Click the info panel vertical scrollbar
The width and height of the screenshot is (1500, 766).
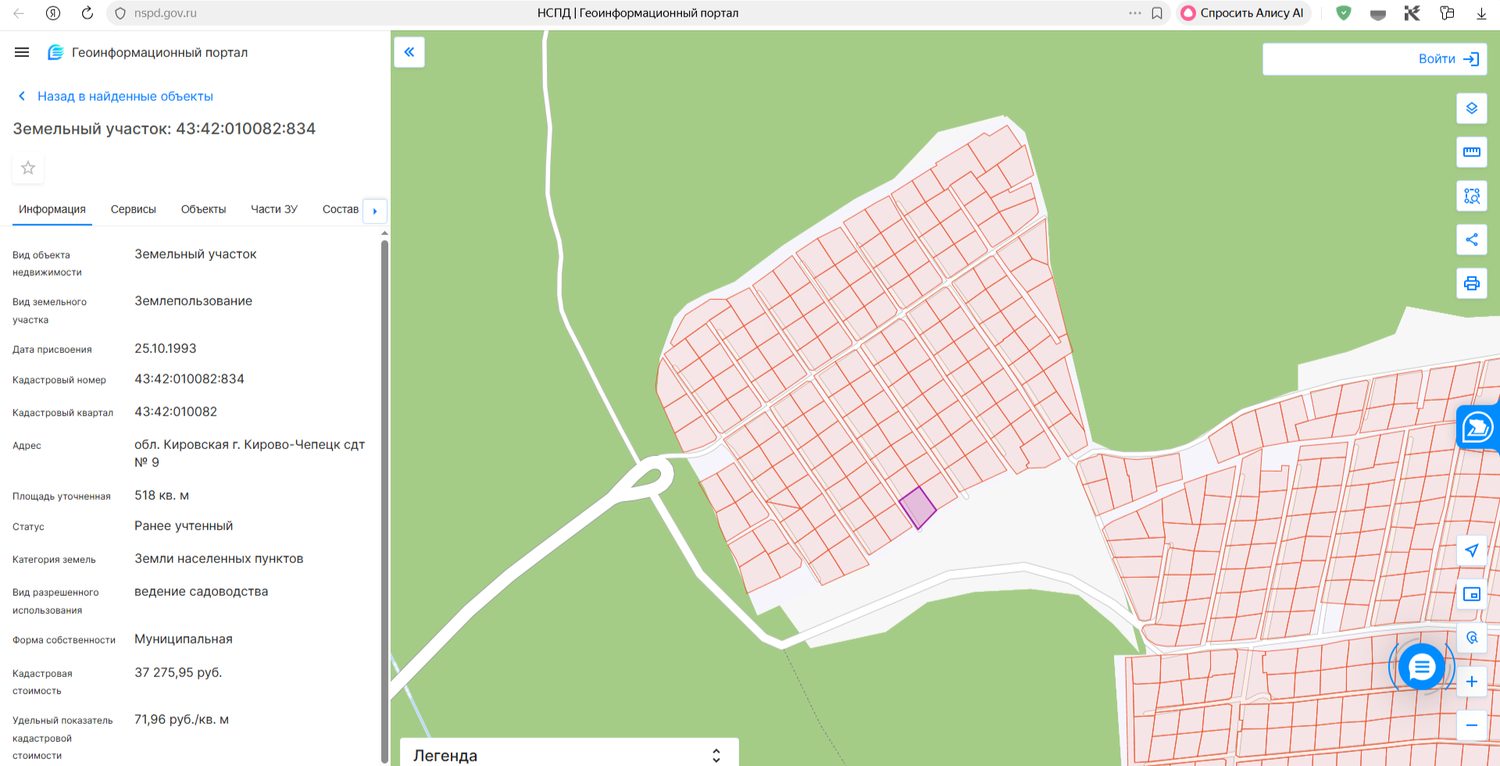click(x=384, y=500)
